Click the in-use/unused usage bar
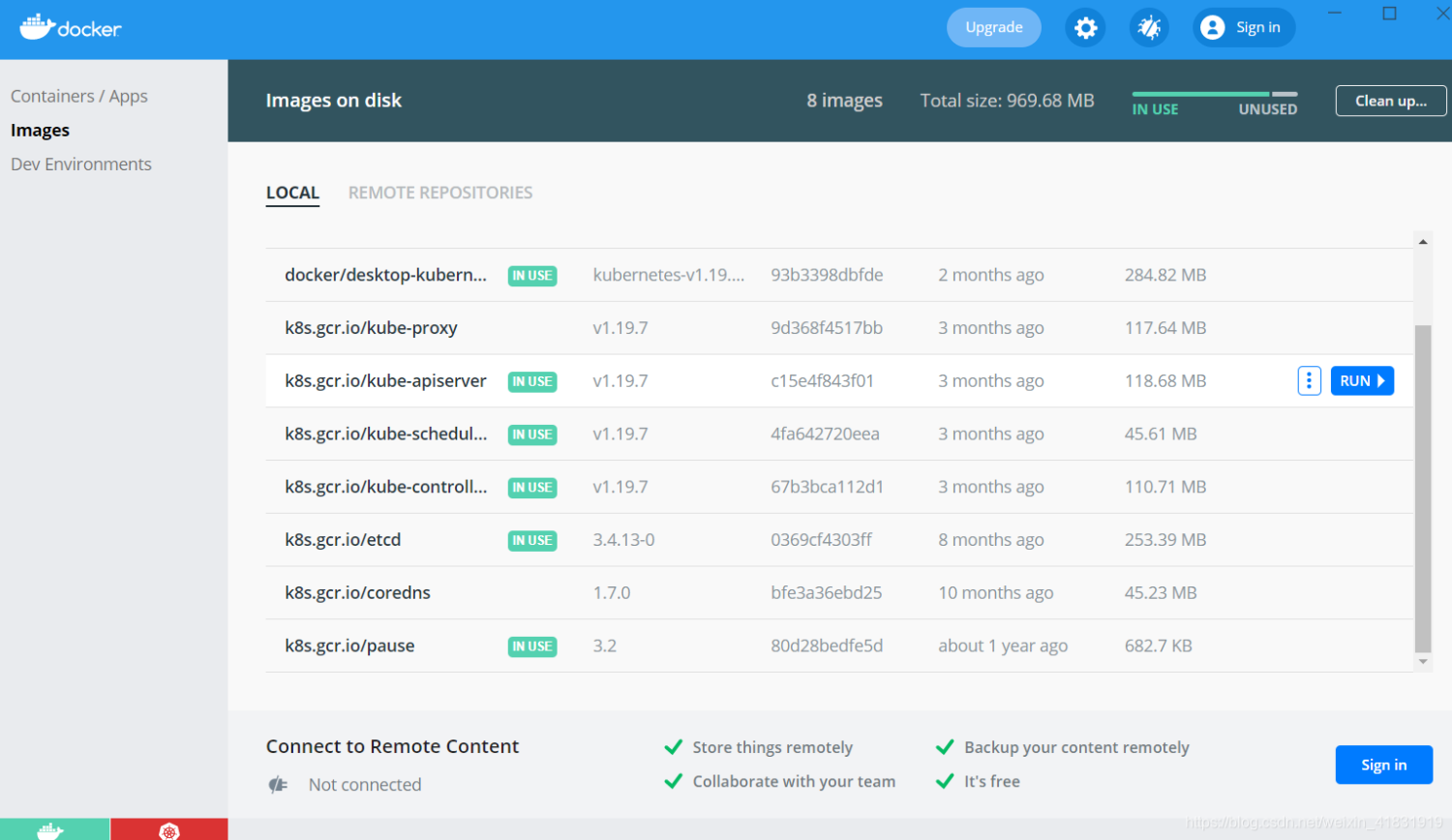This screenshot has width=1452, height=840. (1215, 94)
